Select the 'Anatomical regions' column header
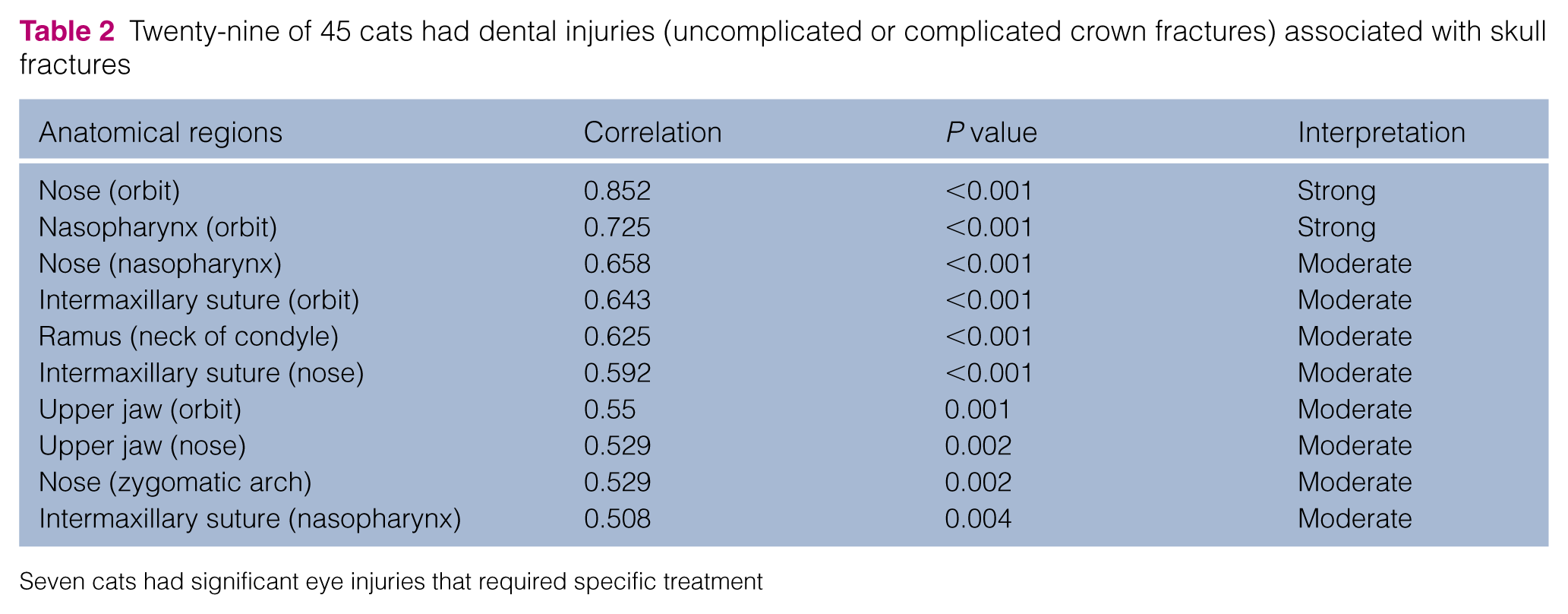Screen dimensions: 1568x614 160,133
